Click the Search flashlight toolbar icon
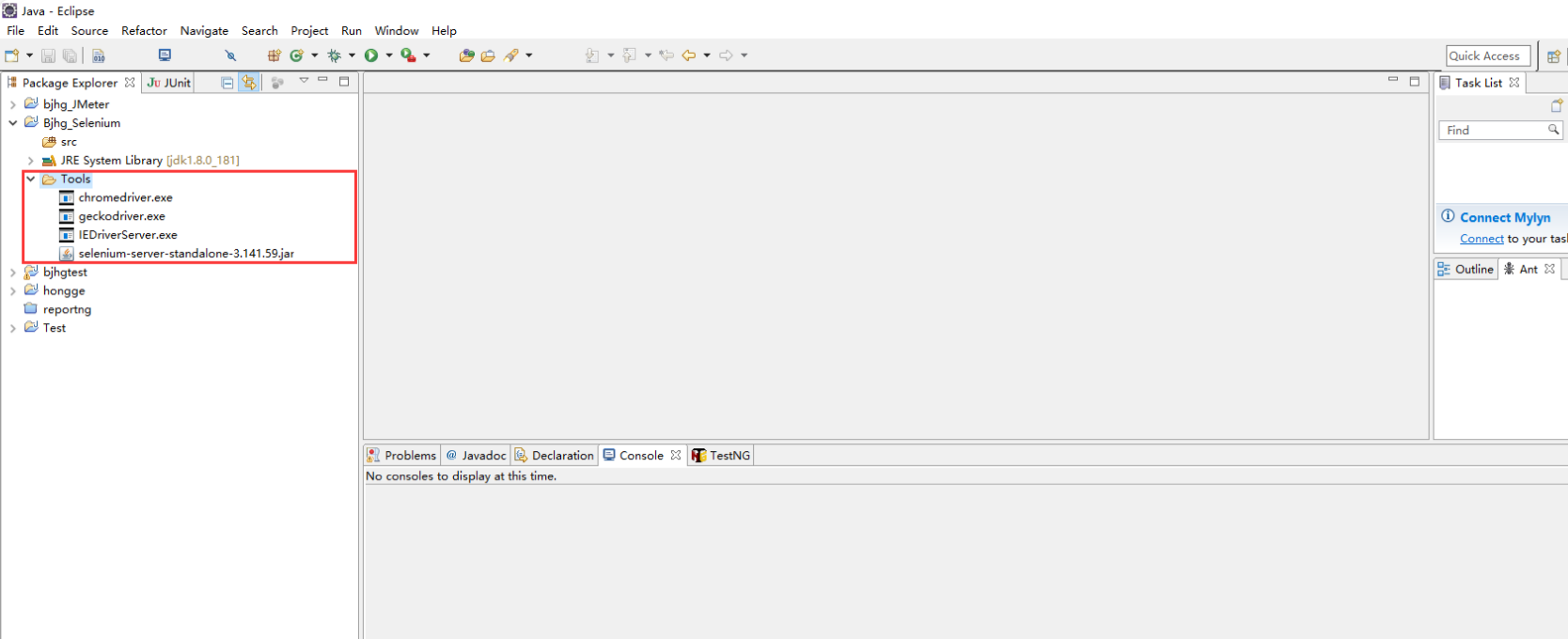The image size is (1568, 639). pos(511,55)
